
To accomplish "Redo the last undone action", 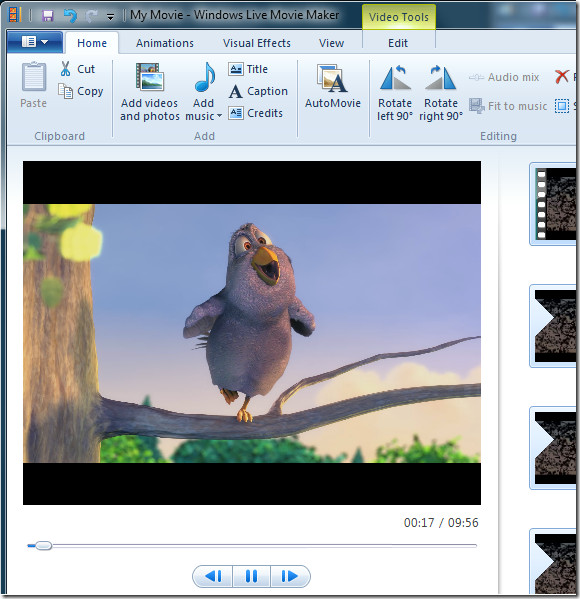I will tap(91, 16).
